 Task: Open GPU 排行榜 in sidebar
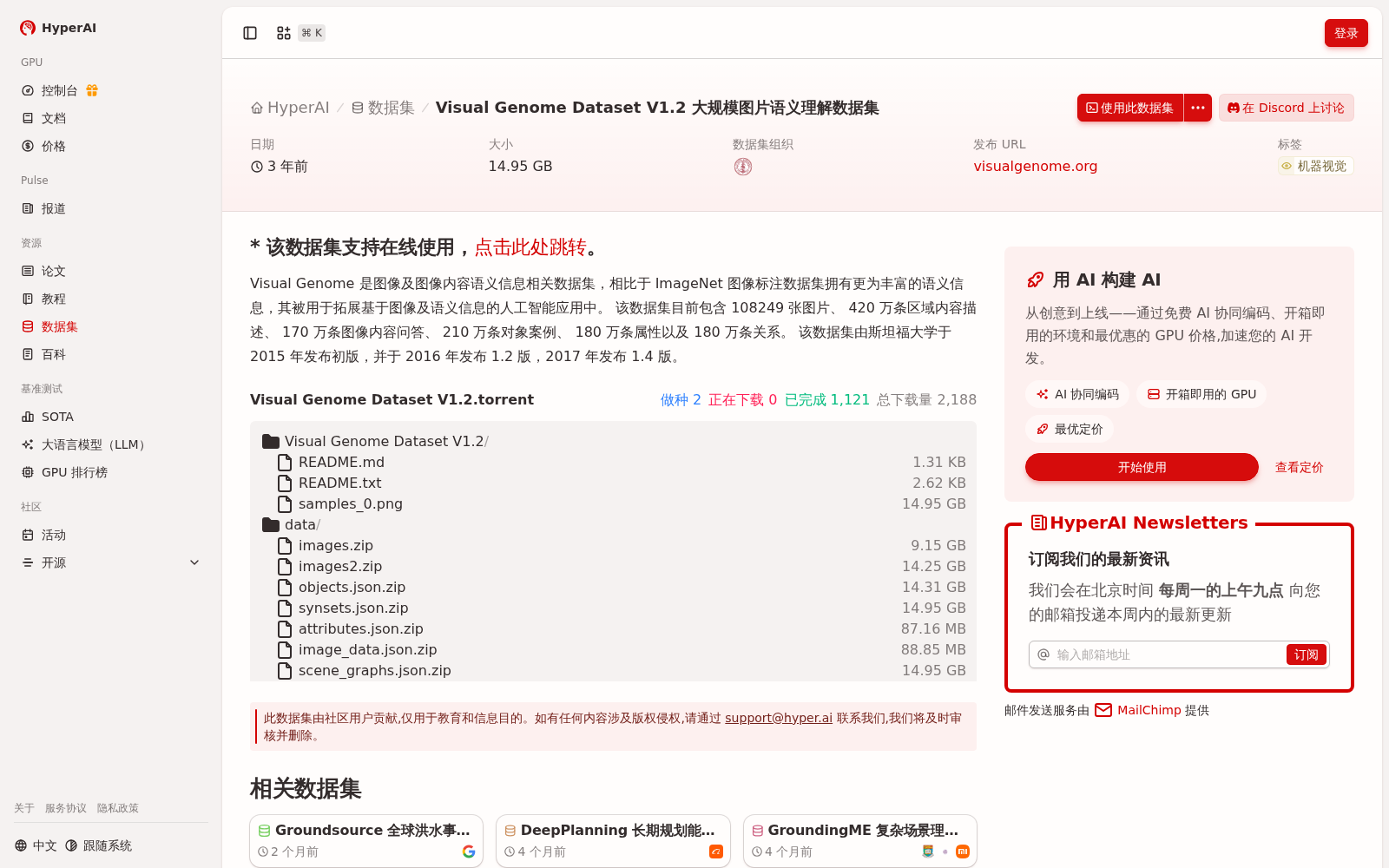pyautogui.click(x=64, y=472)
